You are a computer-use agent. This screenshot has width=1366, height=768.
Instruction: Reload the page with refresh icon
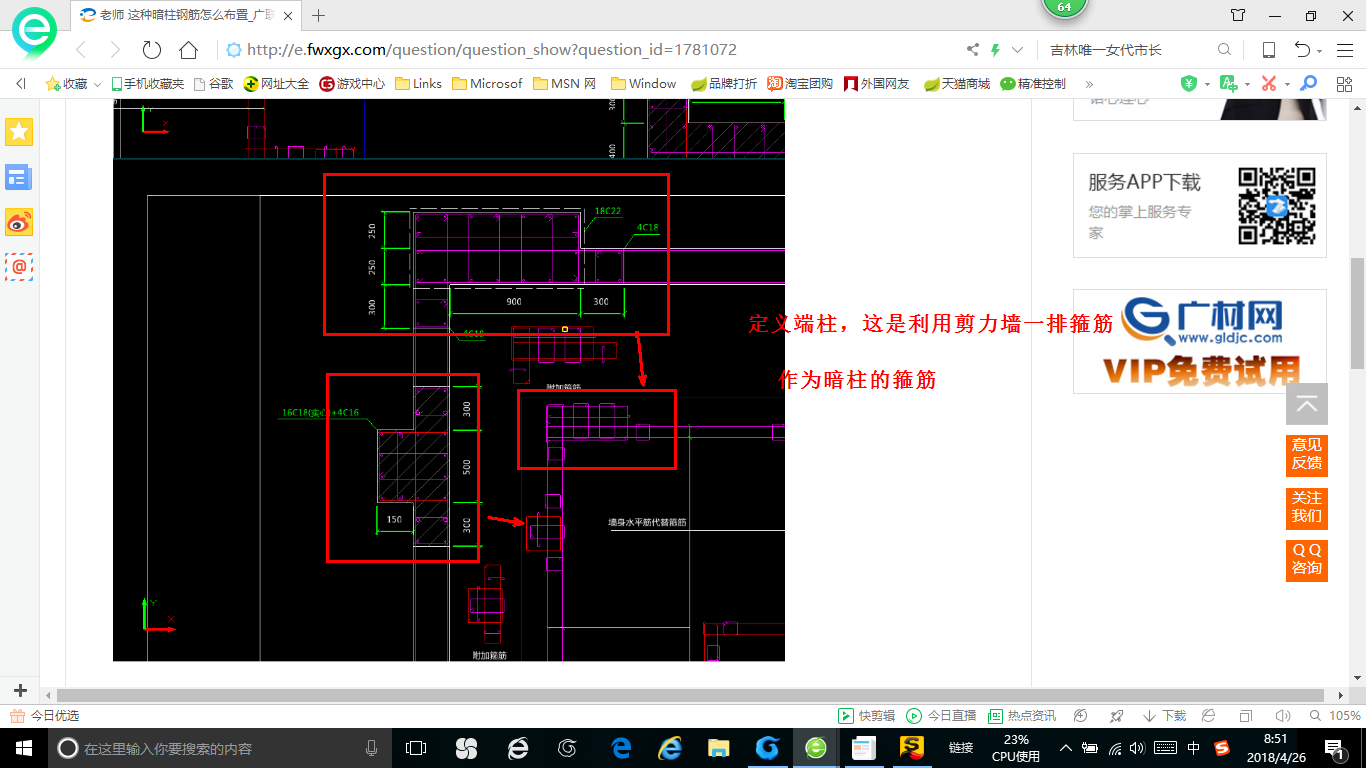point(152,50)
